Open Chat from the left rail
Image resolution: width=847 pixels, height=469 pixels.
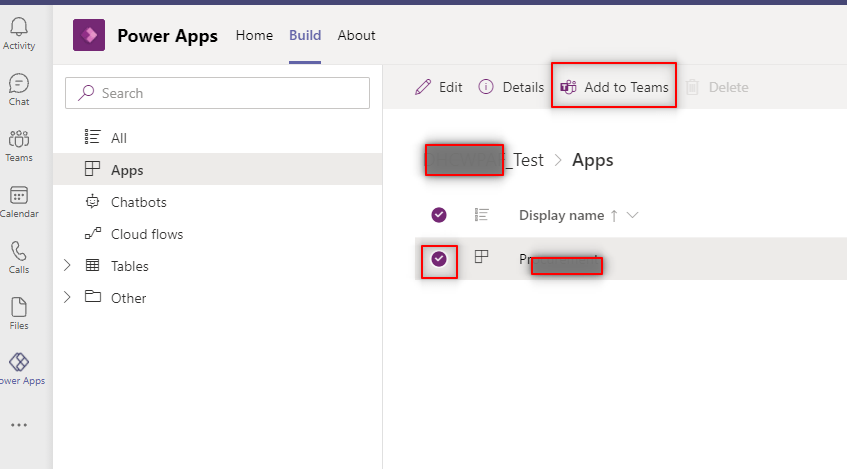click(x=18, y=89)
